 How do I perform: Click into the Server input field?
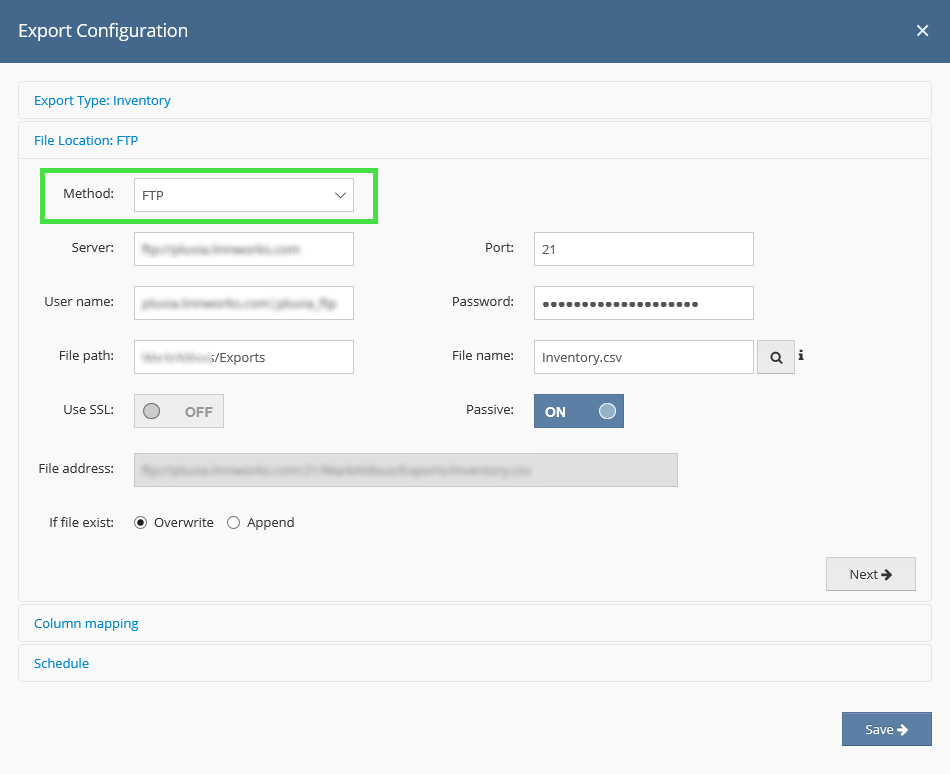244,249
